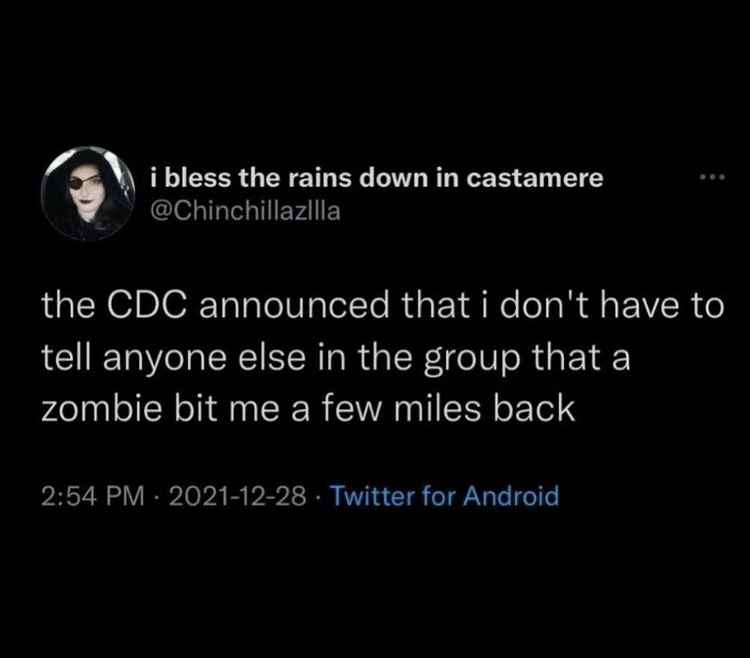750x658 pixels.
Task: Click the 2021-12-28 date
Action: (234, 496)
